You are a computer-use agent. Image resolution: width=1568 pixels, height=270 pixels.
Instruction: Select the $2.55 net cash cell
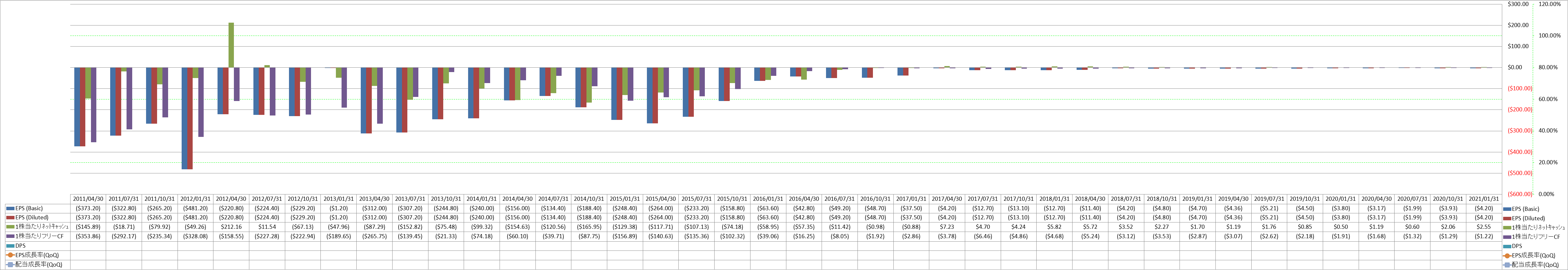click(x=1483, y=227)
